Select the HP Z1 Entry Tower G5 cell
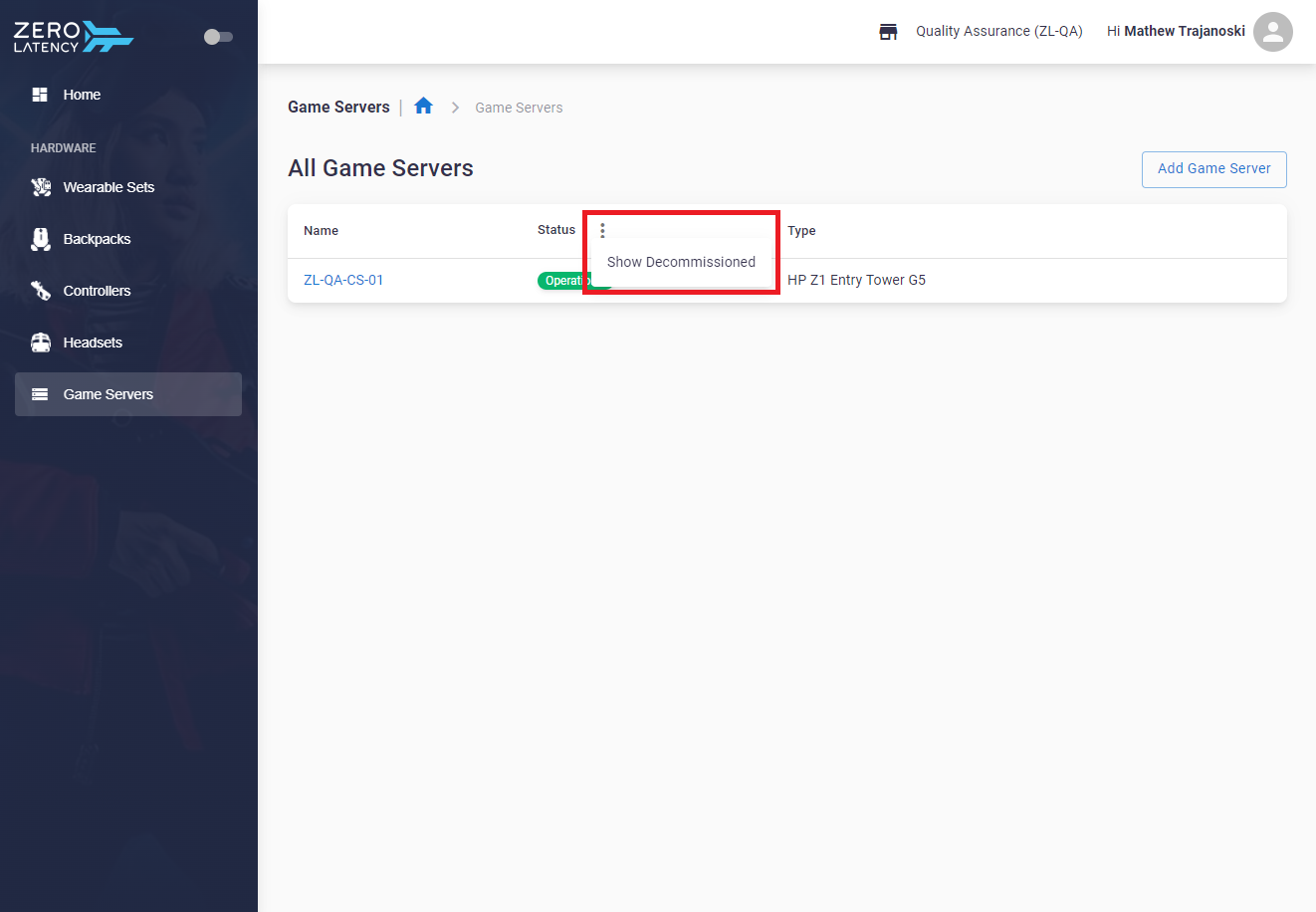 [x=856, y=280]
